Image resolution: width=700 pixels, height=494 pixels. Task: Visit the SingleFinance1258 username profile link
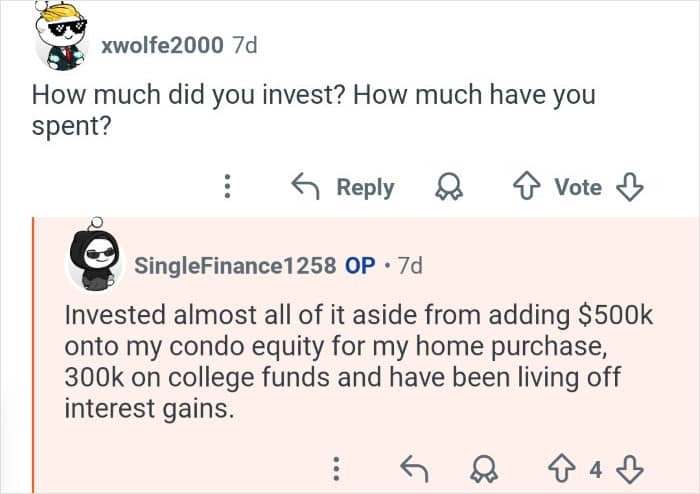(234, 266)
